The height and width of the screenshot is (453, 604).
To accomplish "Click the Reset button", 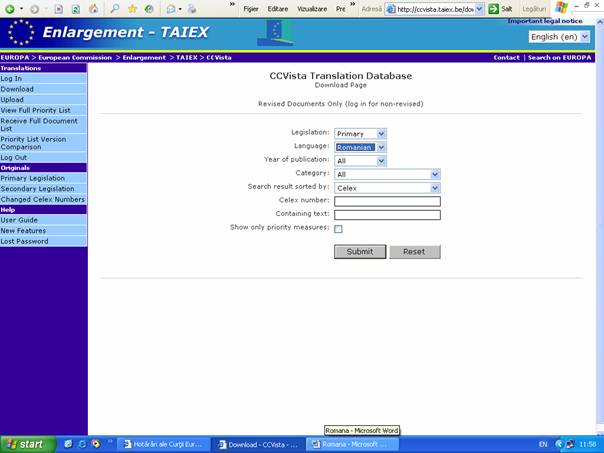I will (x=414, y=252).
